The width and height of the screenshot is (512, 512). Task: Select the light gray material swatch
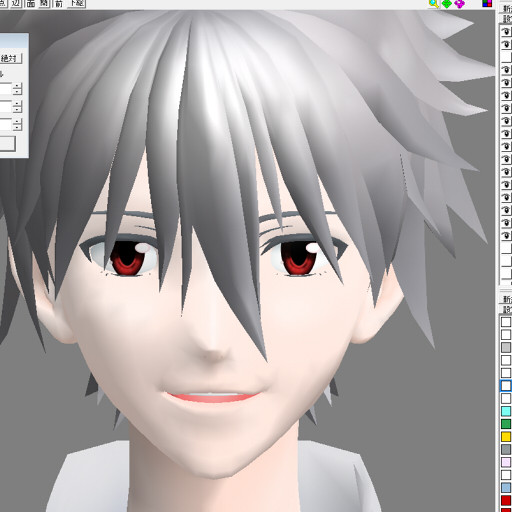pos(506,347)
